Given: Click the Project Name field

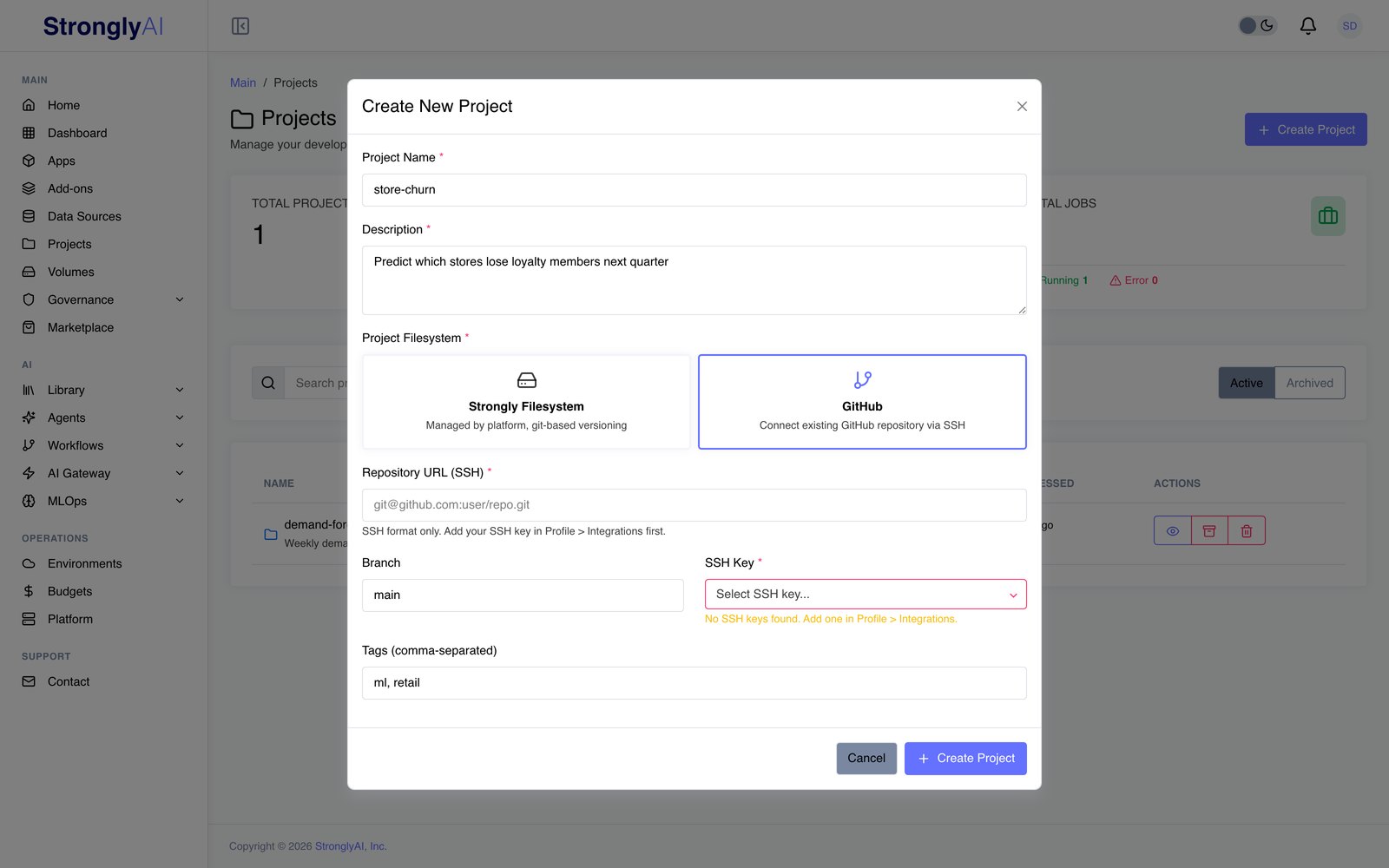Looking at the screenshot, I should point(694,190).
